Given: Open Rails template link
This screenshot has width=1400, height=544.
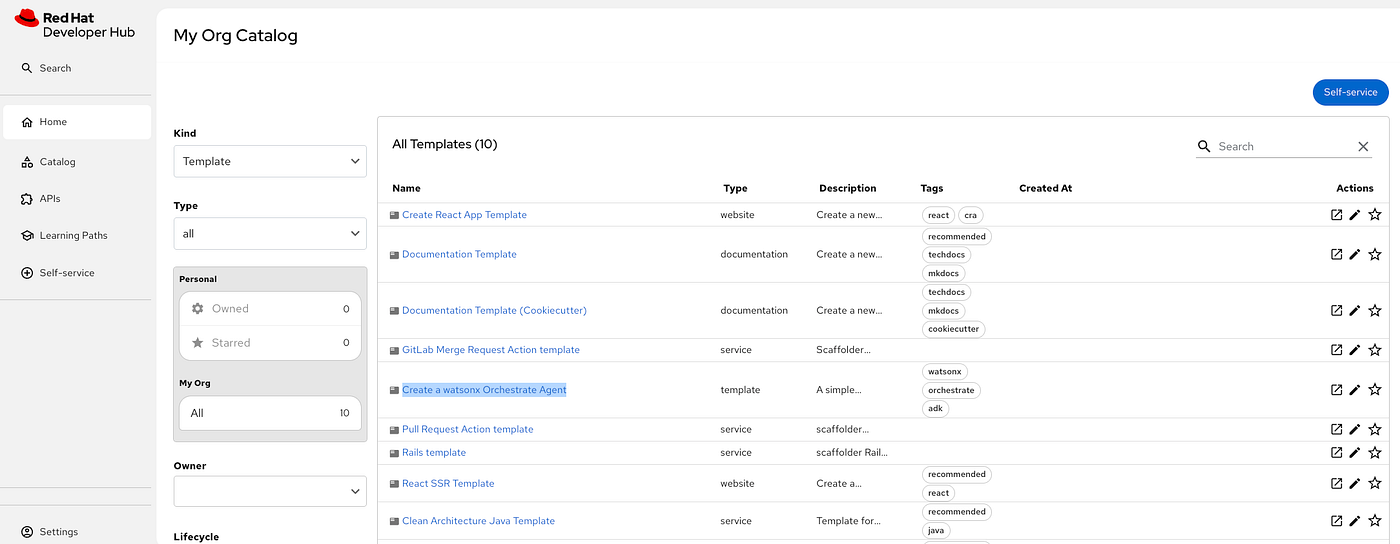Looking at the screenshot, I should (x=434, y=453).
